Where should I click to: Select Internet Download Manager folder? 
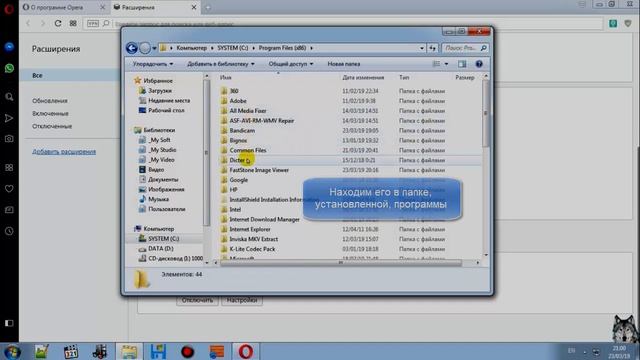point(264,220)
